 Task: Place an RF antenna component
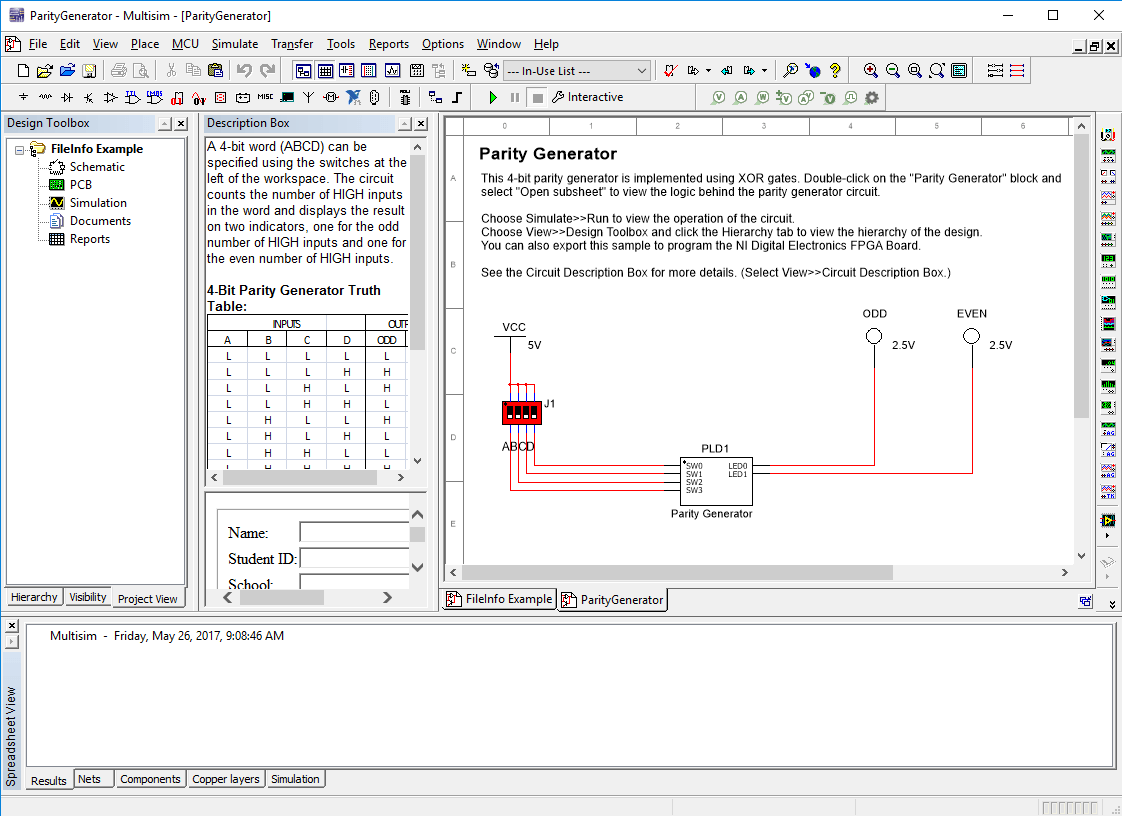pyautogui.click(x=308, y=97)
